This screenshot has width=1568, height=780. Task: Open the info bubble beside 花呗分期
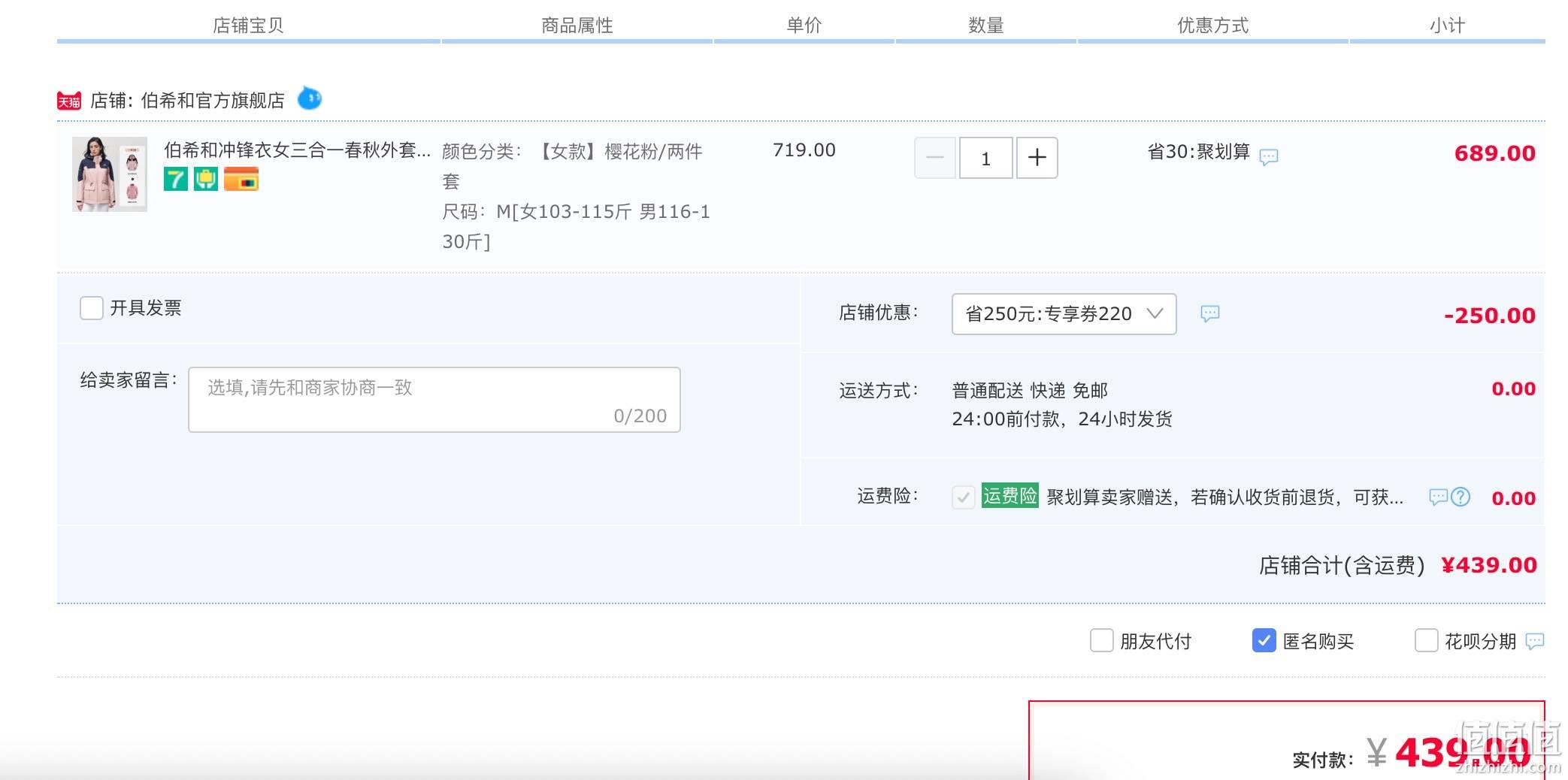[1535, 641]
